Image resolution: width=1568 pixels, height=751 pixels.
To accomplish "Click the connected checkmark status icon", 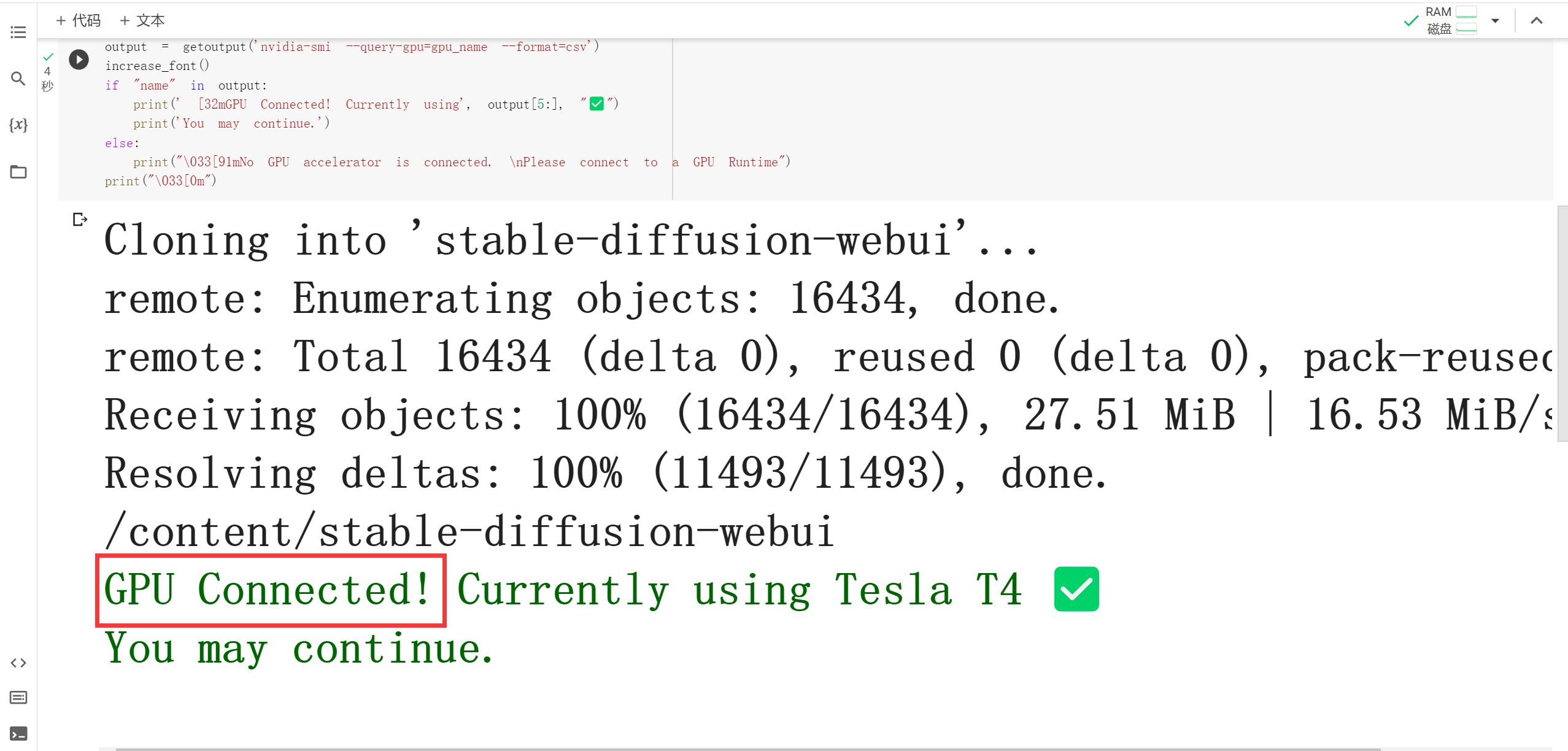I will [1411, 21].
